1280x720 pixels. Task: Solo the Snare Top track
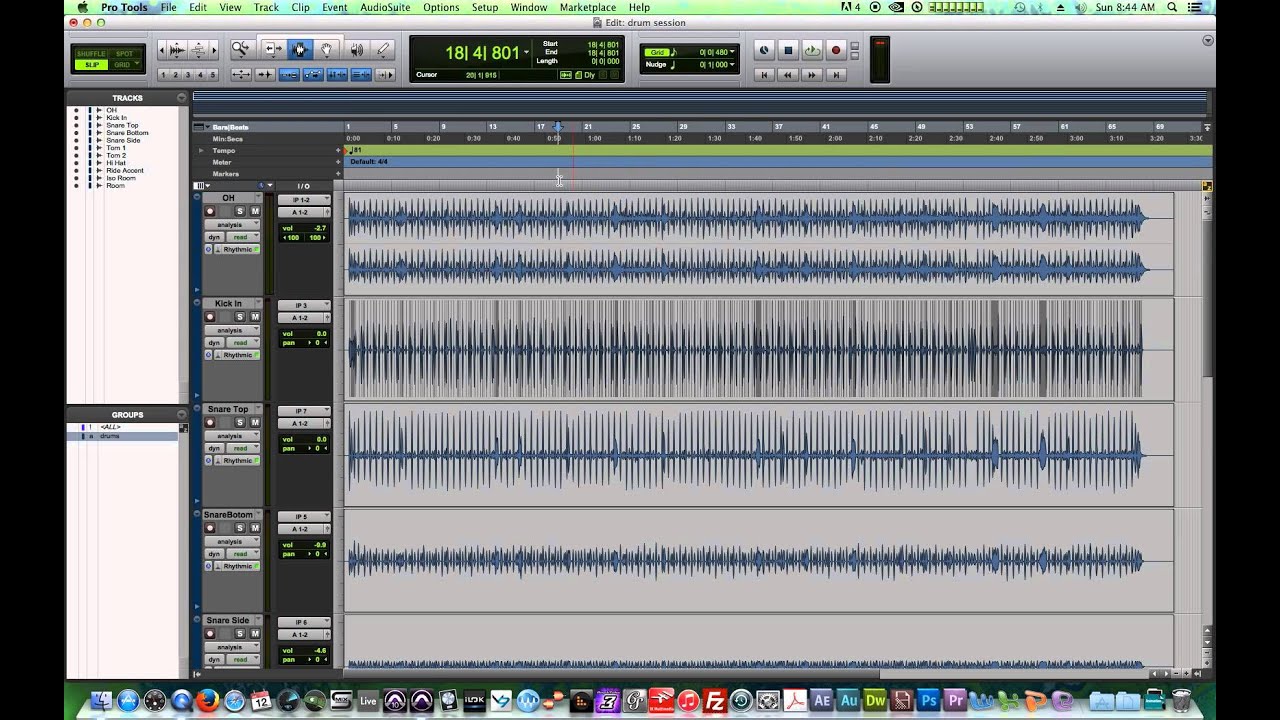point(239,423)
